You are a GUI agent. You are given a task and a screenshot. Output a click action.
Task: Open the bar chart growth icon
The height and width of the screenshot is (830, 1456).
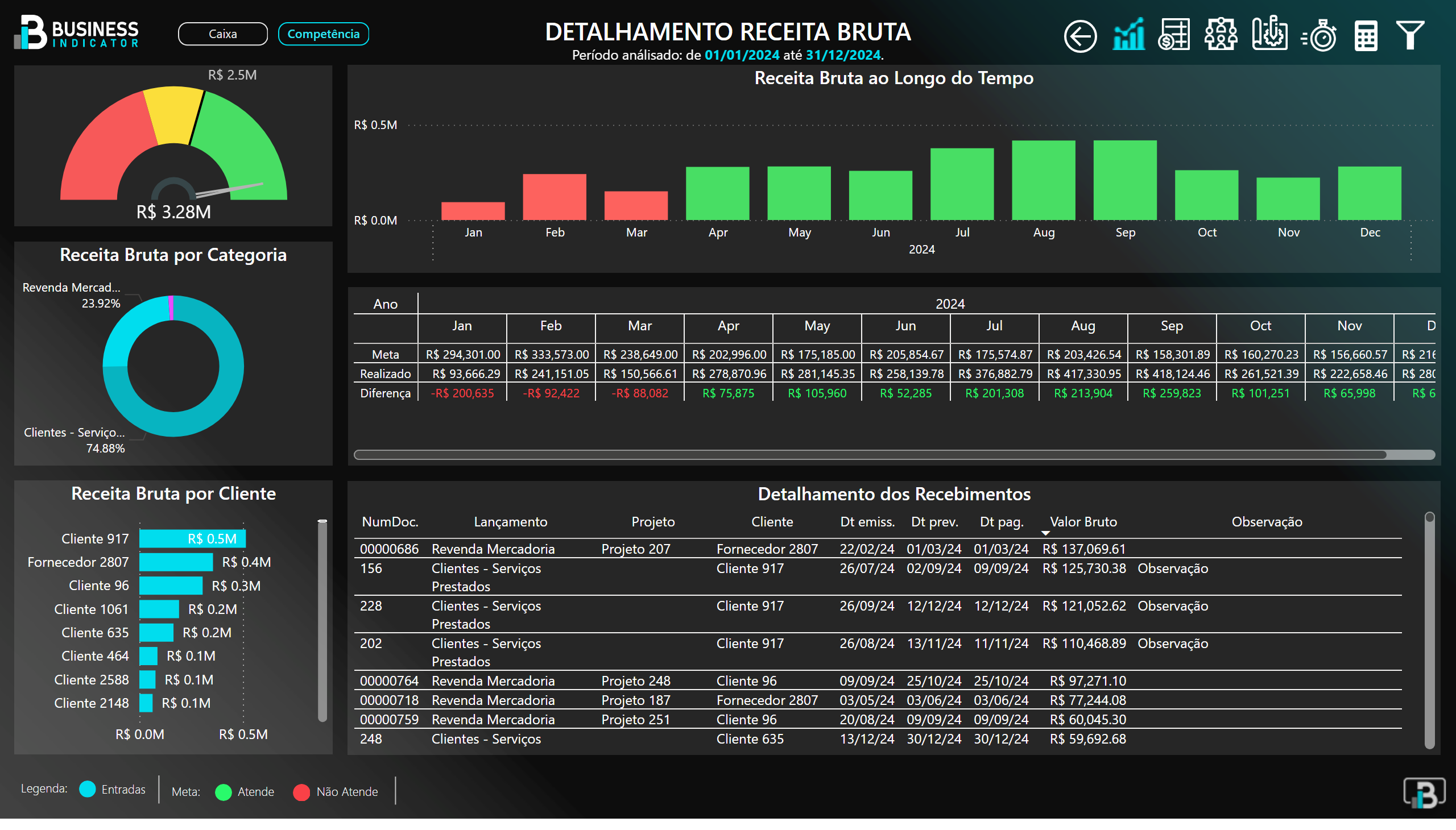point(1128,34)
